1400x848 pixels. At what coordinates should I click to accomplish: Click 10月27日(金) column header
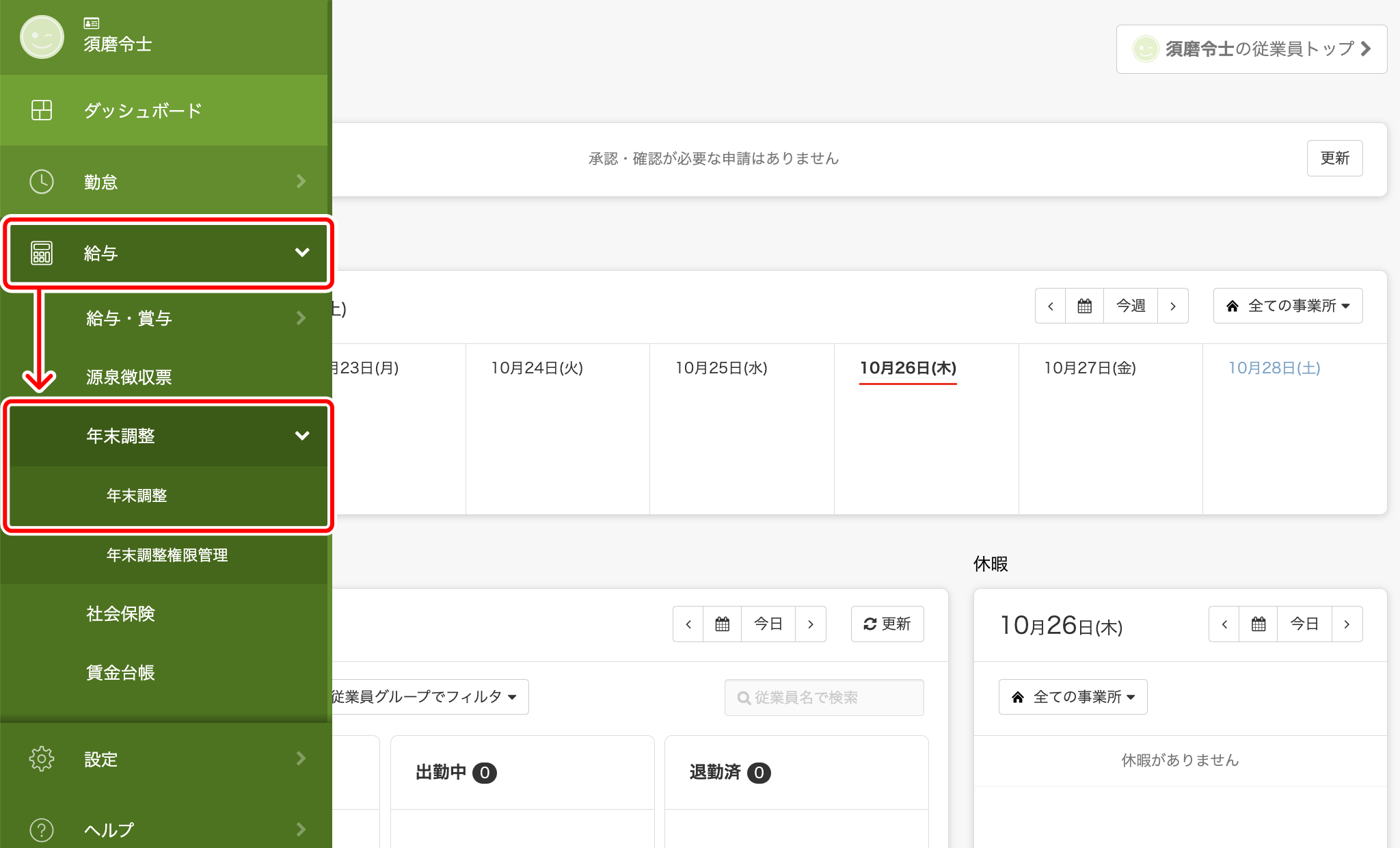click(1090, 368)
